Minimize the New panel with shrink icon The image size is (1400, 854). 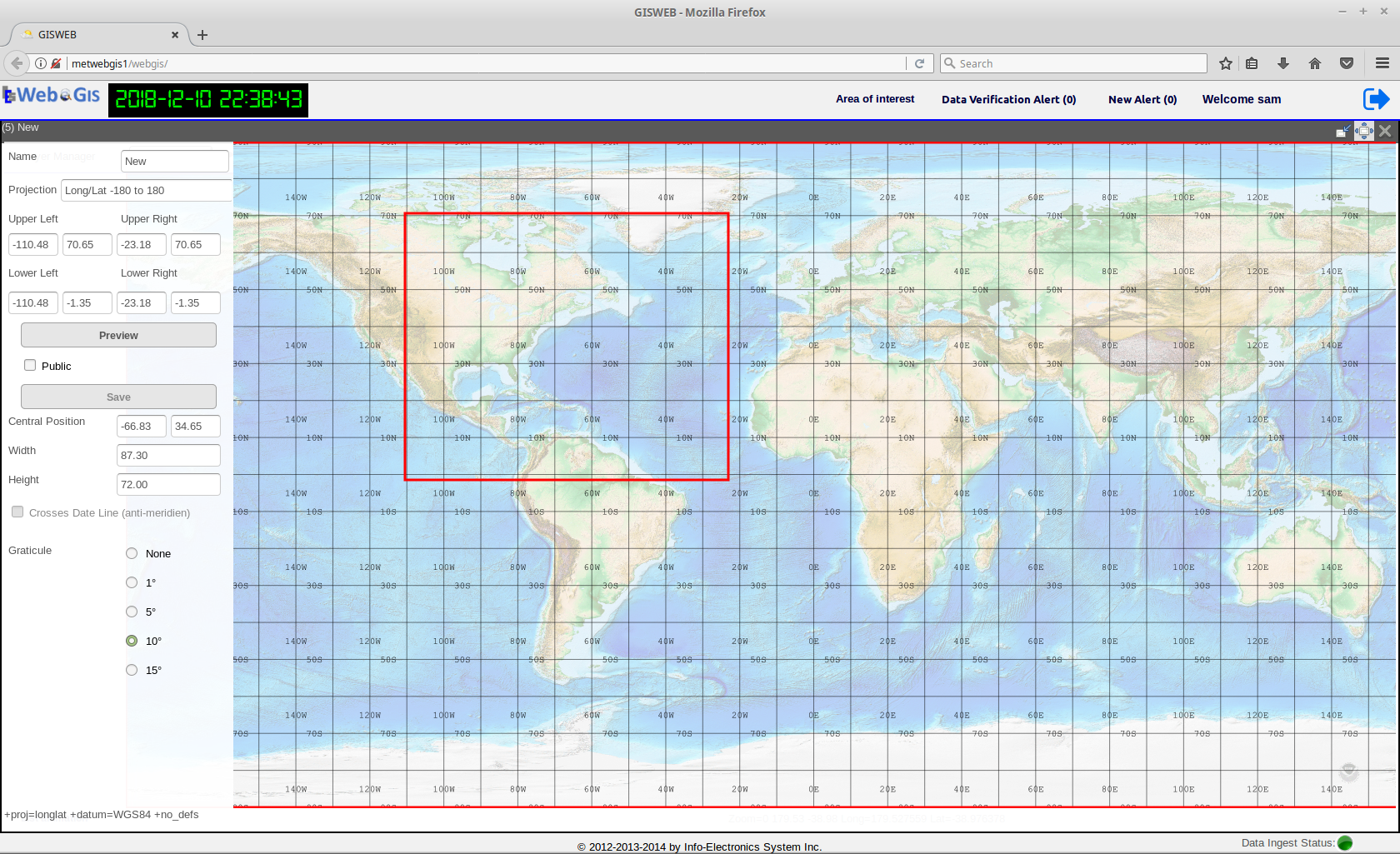1343,131
